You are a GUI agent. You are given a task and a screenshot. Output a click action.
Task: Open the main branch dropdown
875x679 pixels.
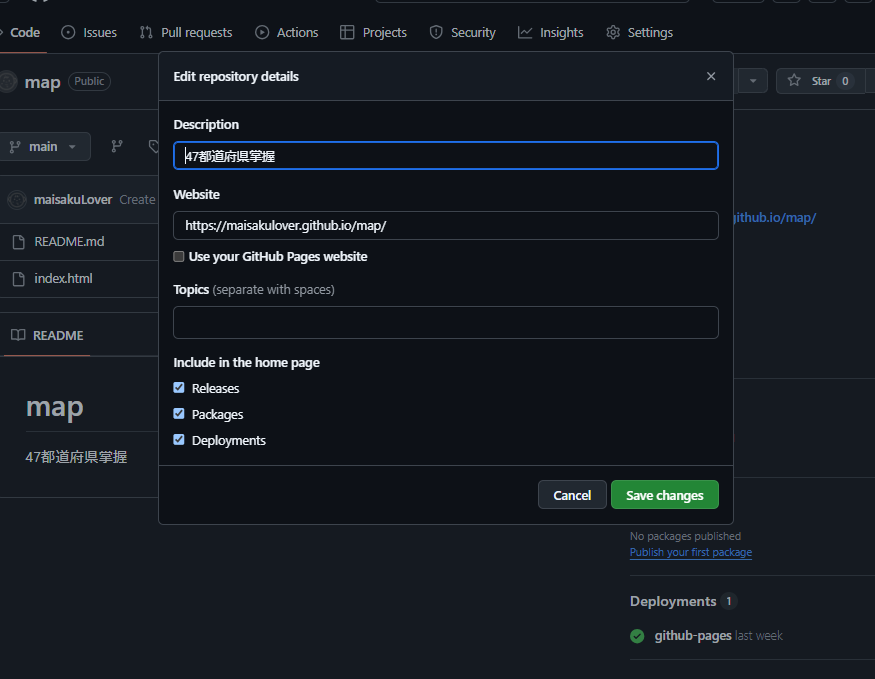(x=45, y=147)
